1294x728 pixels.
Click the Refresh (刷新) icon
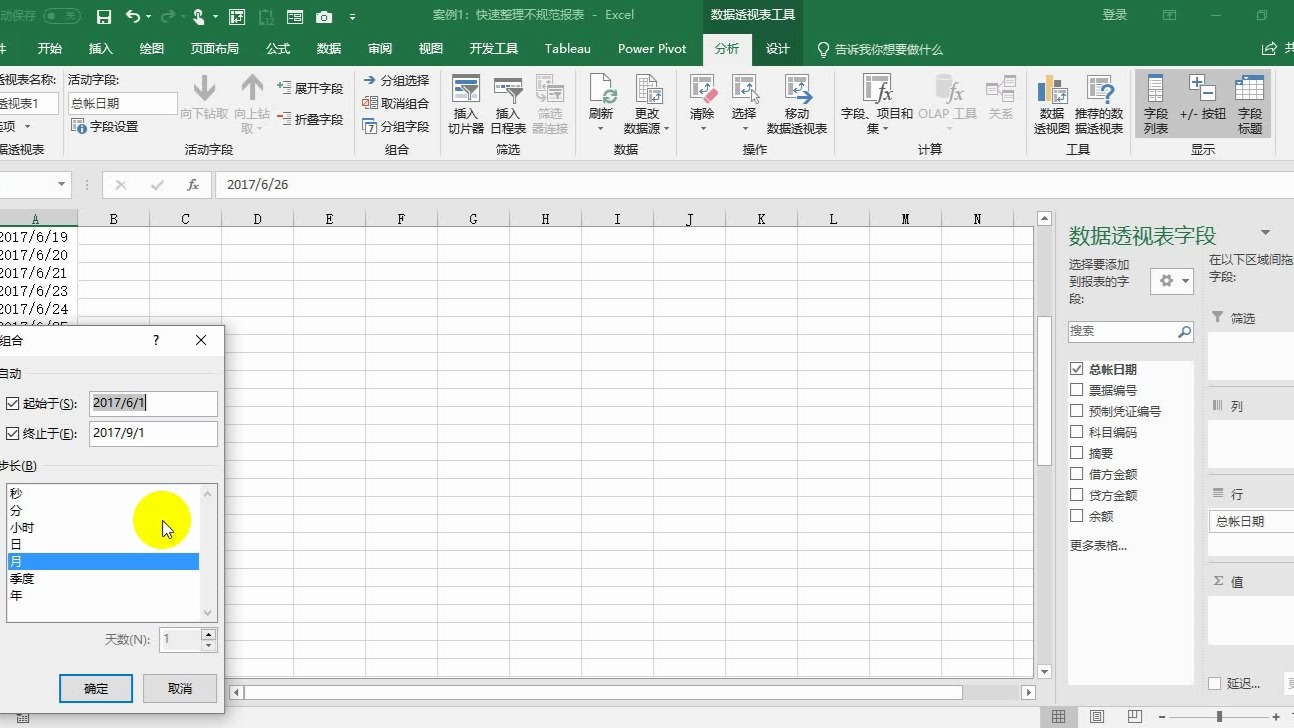601,105
